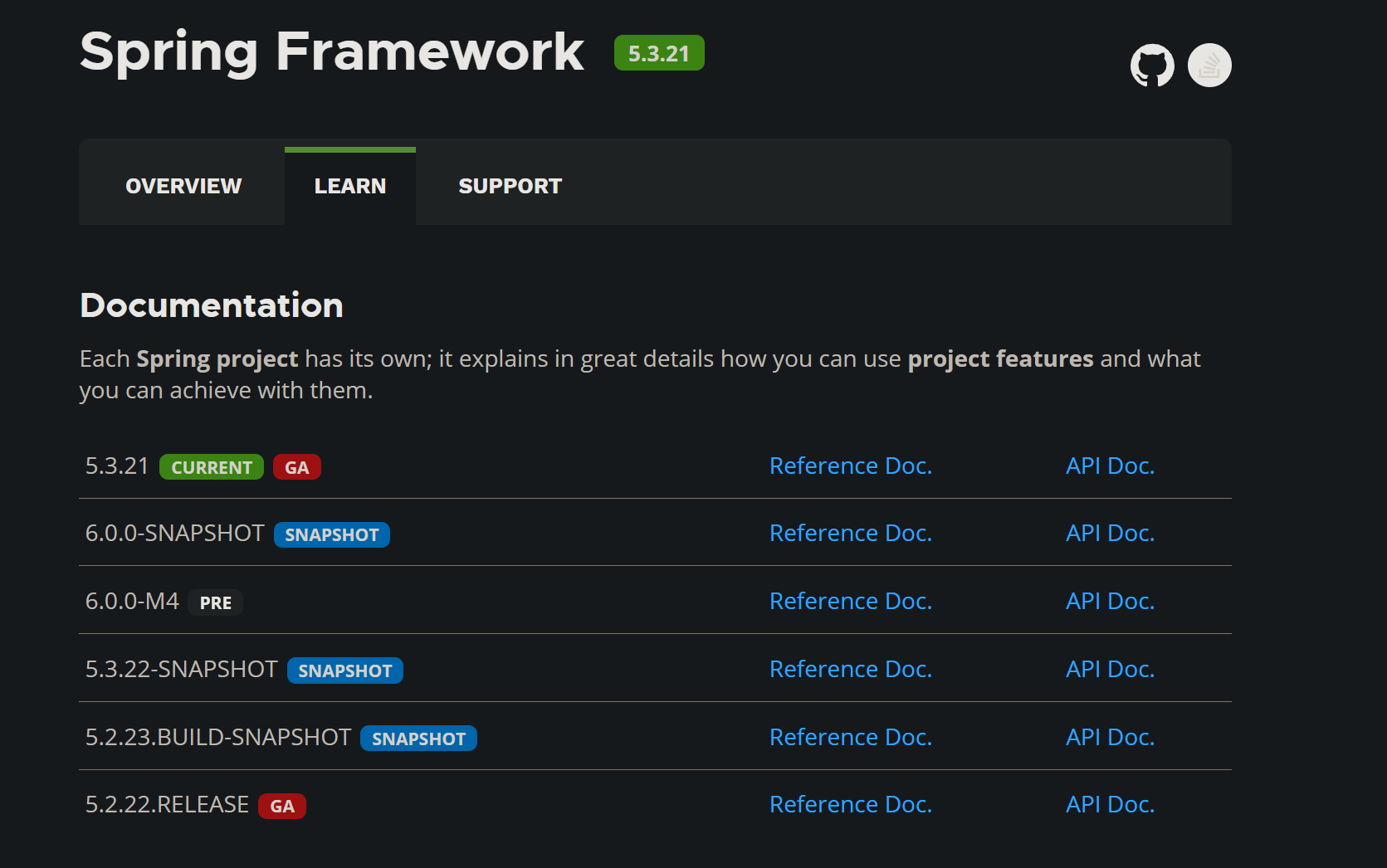The image size is (1387, 868).
Task: Switch to the Overview tab
Action: (x=183, y=186)
